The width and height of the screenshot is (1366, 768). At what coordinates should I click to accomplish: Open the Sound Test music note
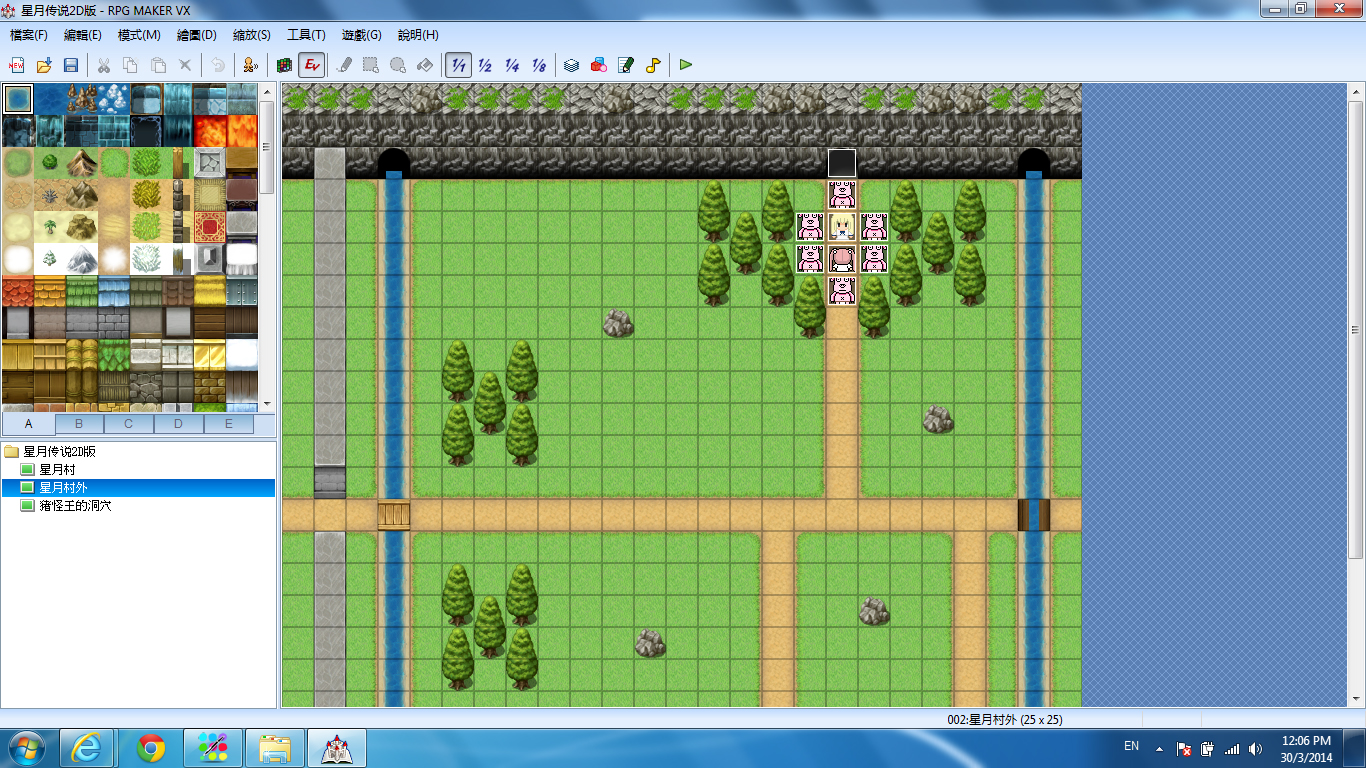[653, 65]
